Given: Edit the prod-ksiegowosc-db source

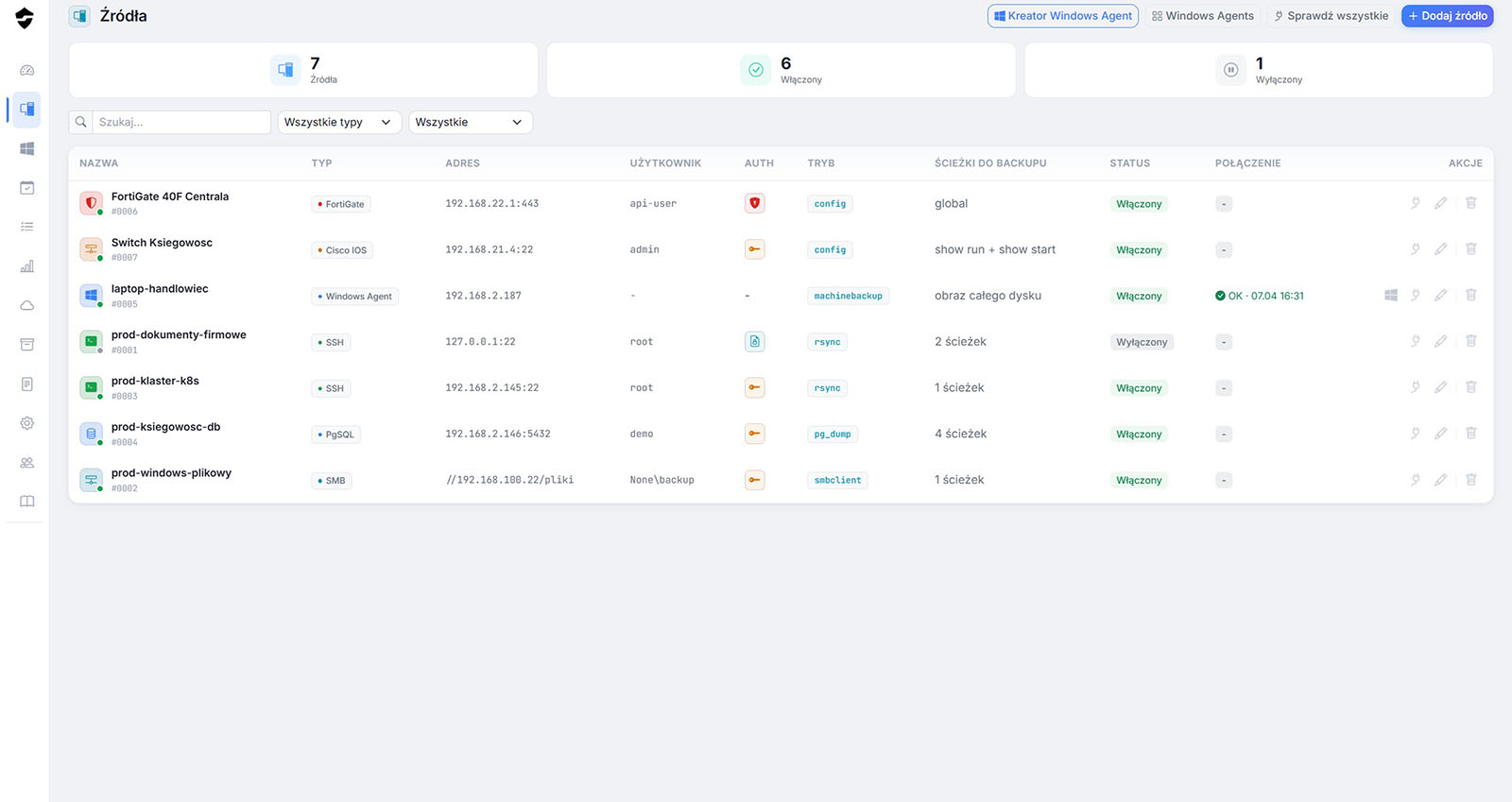Looking at the screenshot, I should pyautogui.click(x=1440, y=434).
